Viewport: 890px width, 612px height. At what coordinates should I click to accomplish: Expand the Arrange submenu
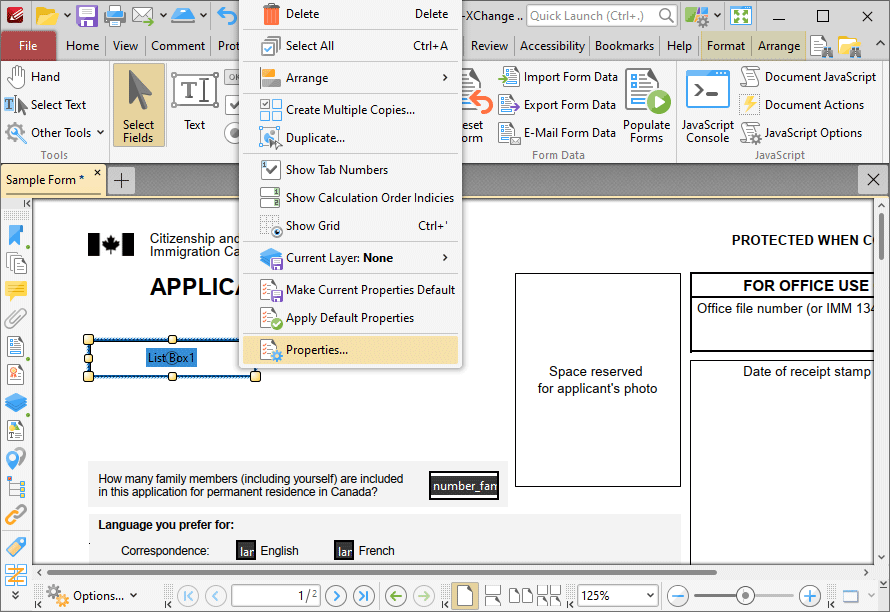350,78
